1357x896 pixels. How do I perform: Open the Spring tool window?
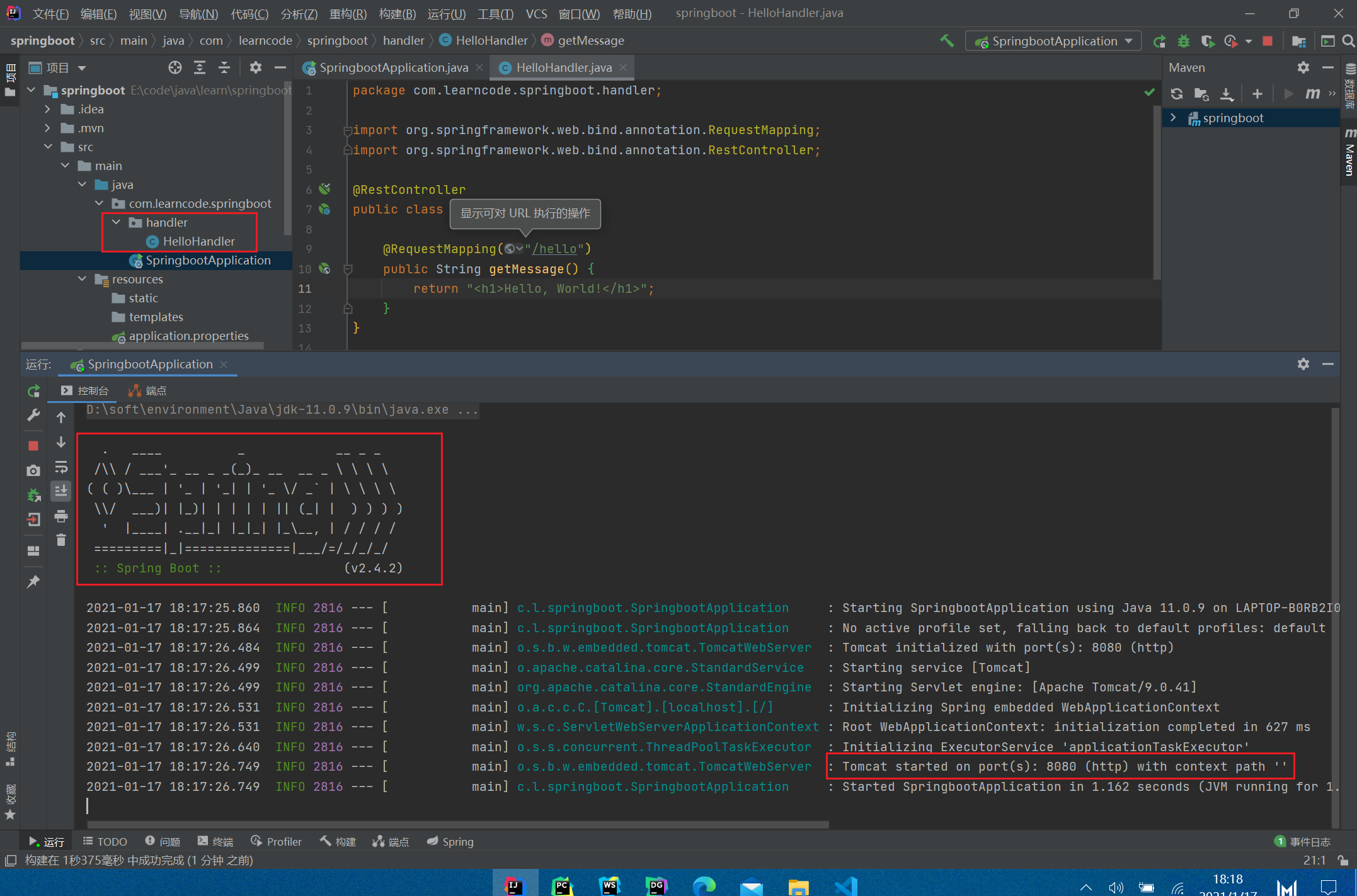[x=450, y=842]
